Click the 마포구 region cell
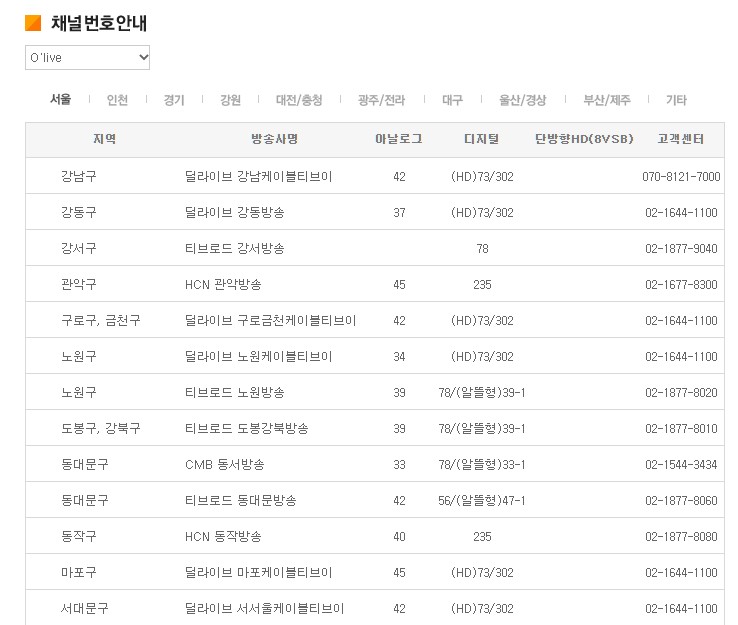The image size is (738, 625). pos(79,572)
